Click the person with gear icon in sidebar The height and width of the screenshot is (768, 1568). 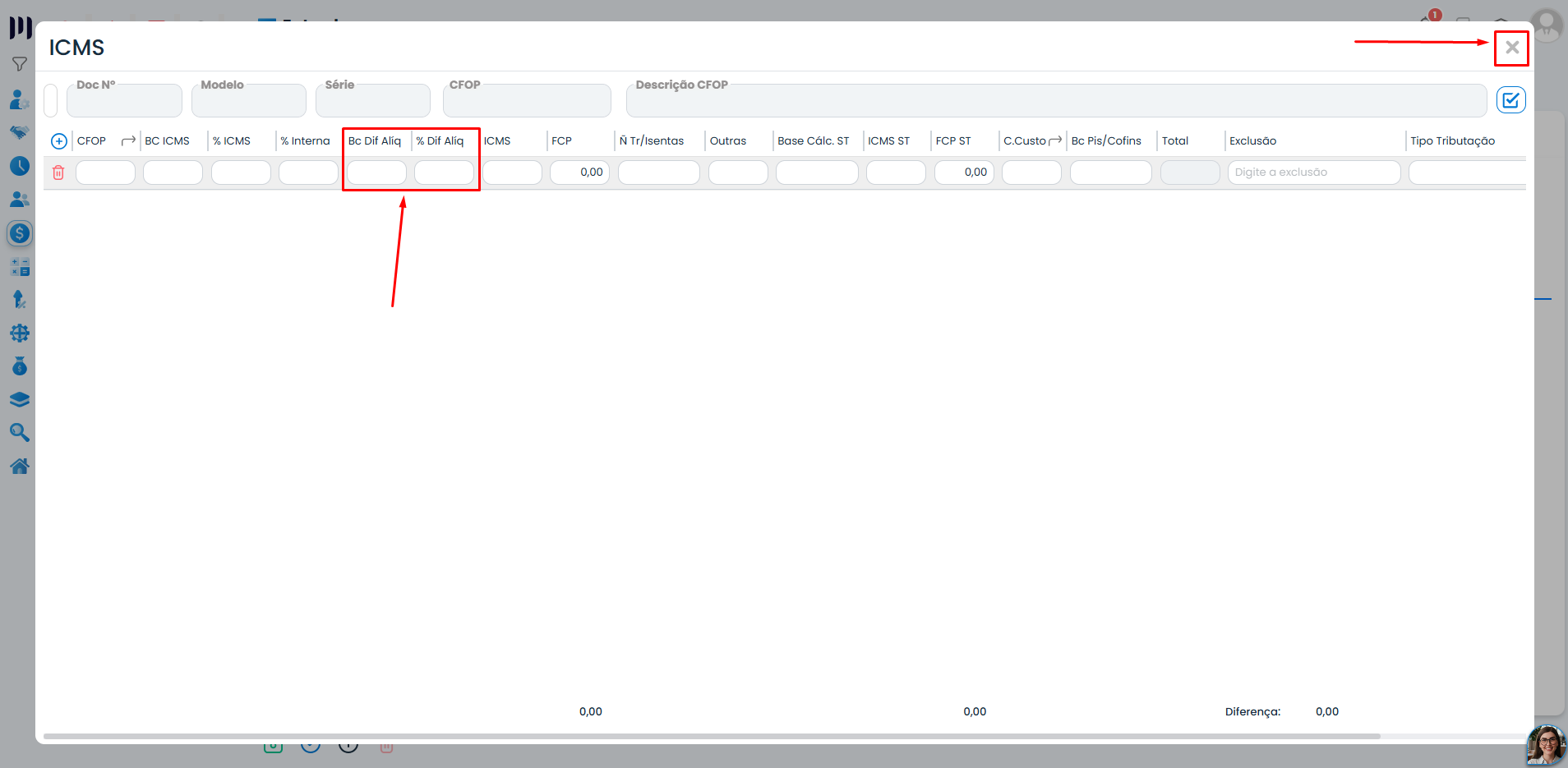coord(20,99)
